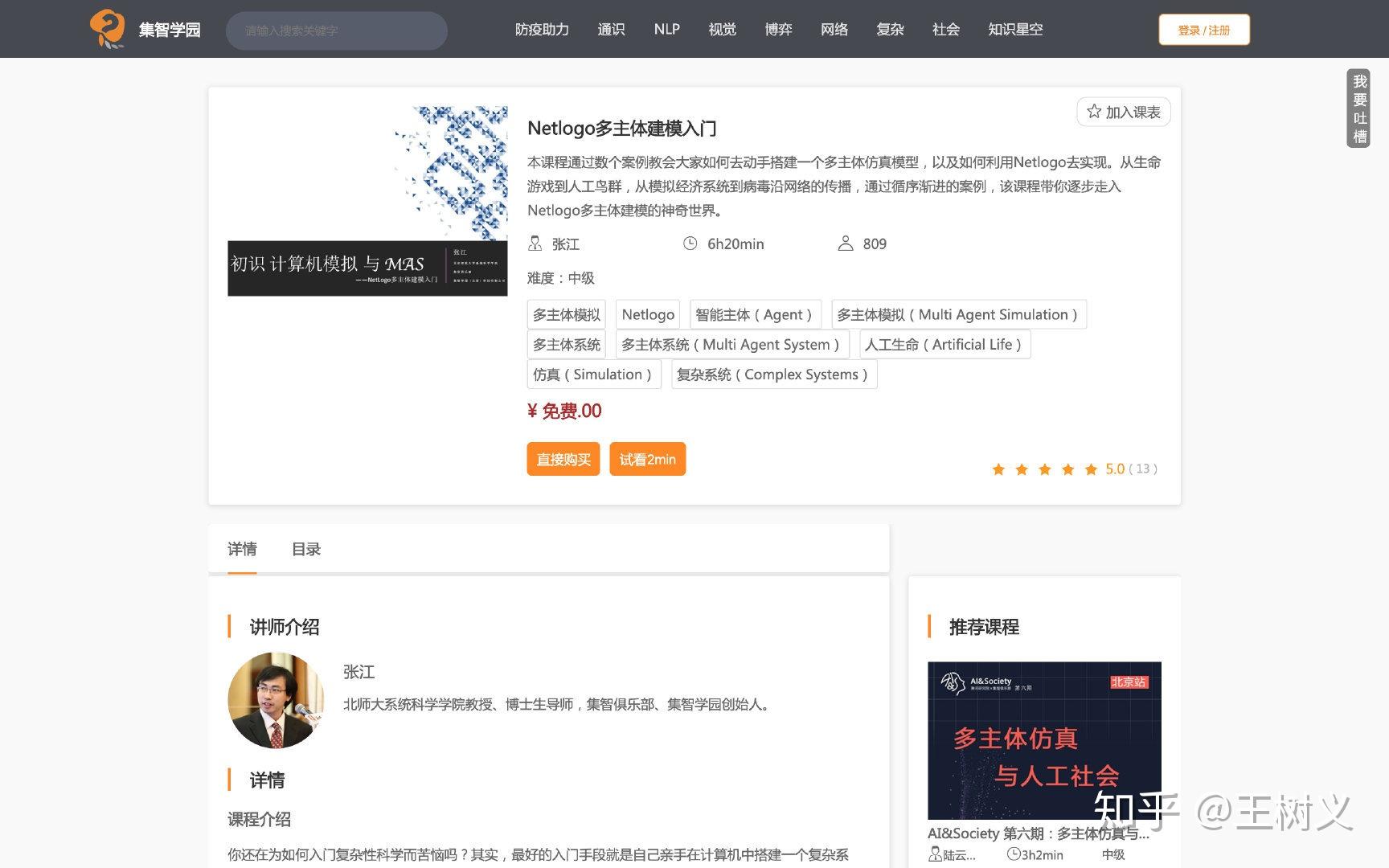Click the 登录/注册 button

(x=1203, y=29)
